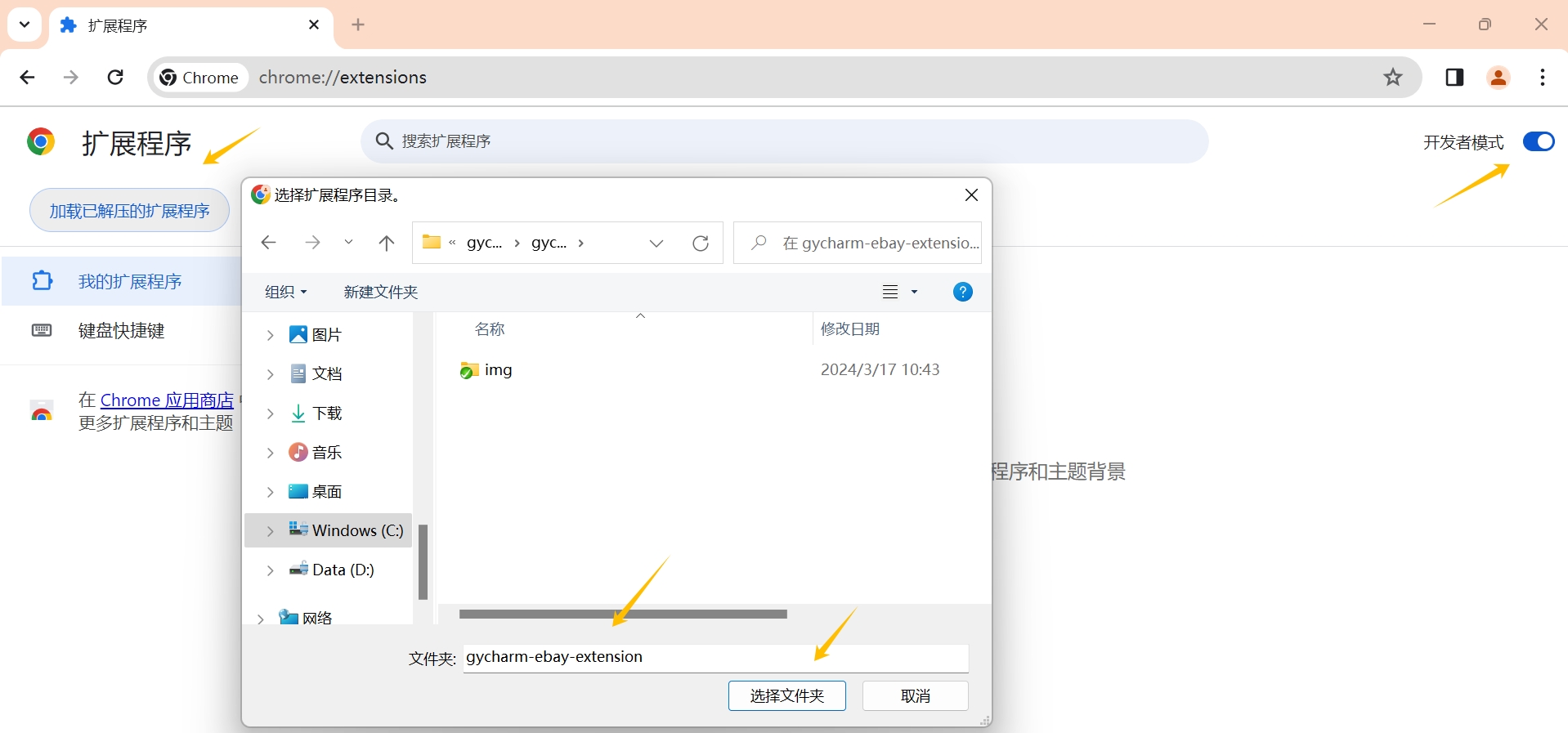Click the dialog search field for gycharm-ebay-extension
This screenshot has height=733, width=1568.
coord(858,243)
